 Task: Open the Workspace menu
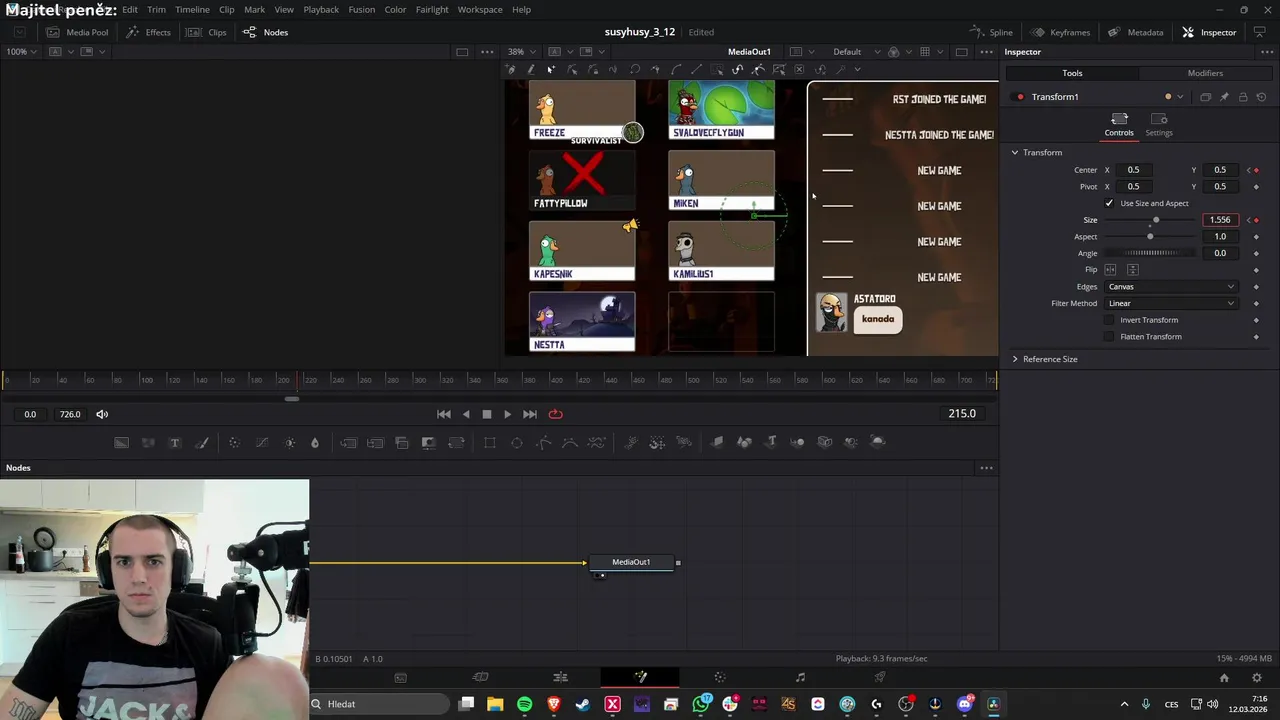point(480,9)
